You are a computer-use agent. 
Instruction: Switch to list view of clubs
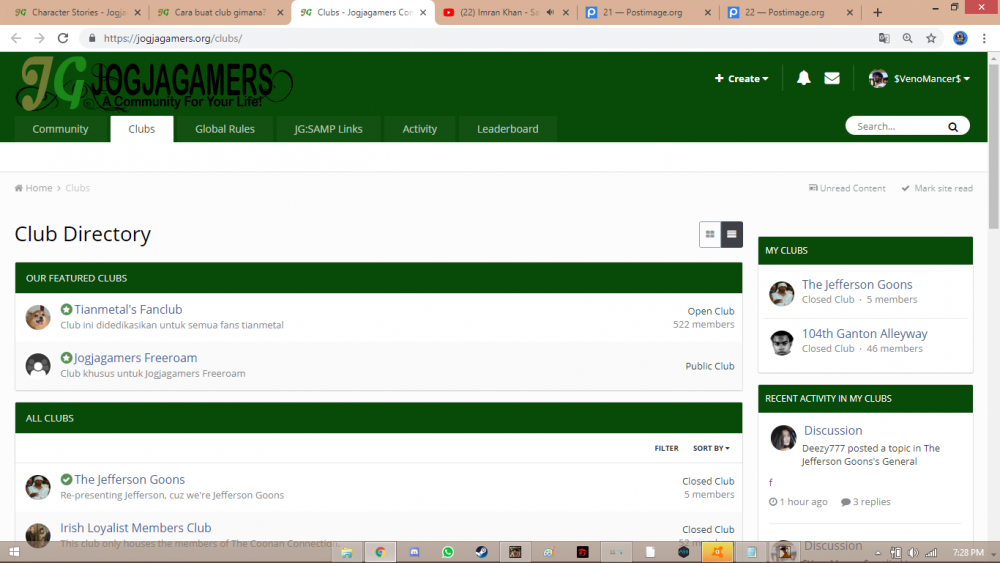[x=732, y=235]
